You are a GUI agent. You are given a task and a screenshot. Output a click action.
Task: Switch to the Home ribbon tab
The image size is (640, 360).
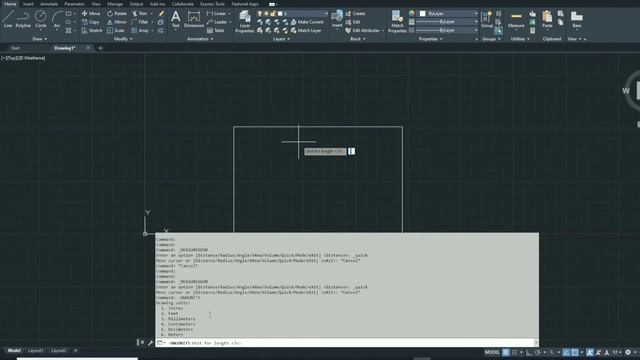[10, 4]
